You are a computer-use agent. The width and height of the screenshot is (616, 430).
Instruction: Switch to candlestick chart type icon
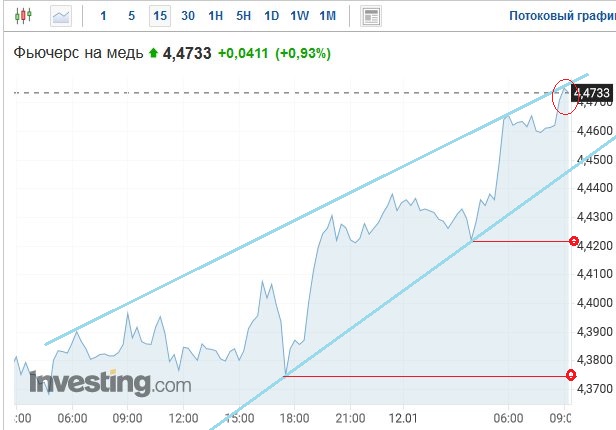23,16
